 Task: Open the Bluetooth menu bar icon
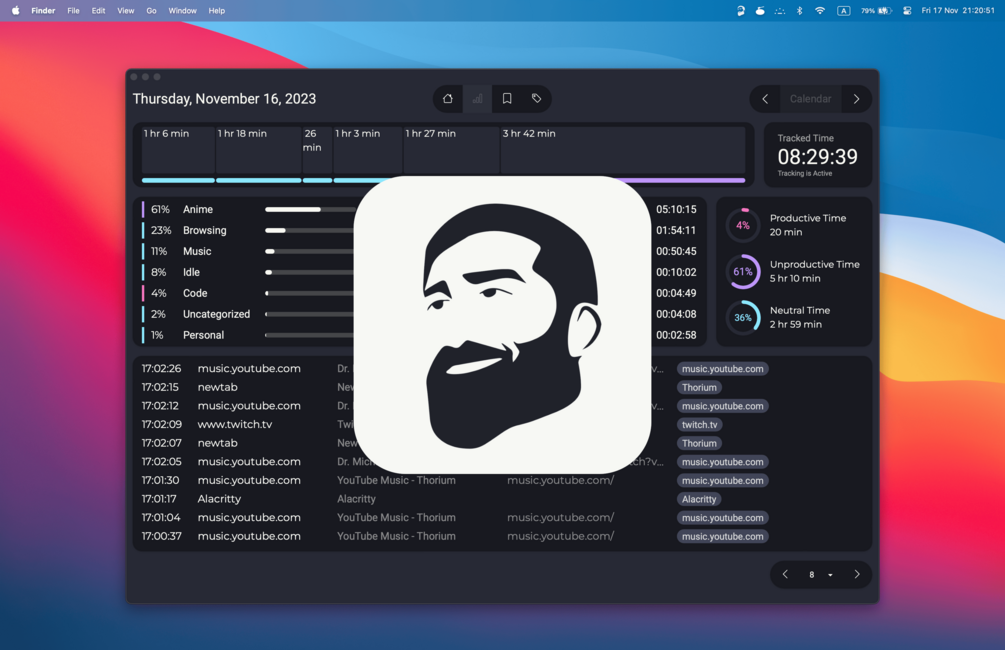800,10
